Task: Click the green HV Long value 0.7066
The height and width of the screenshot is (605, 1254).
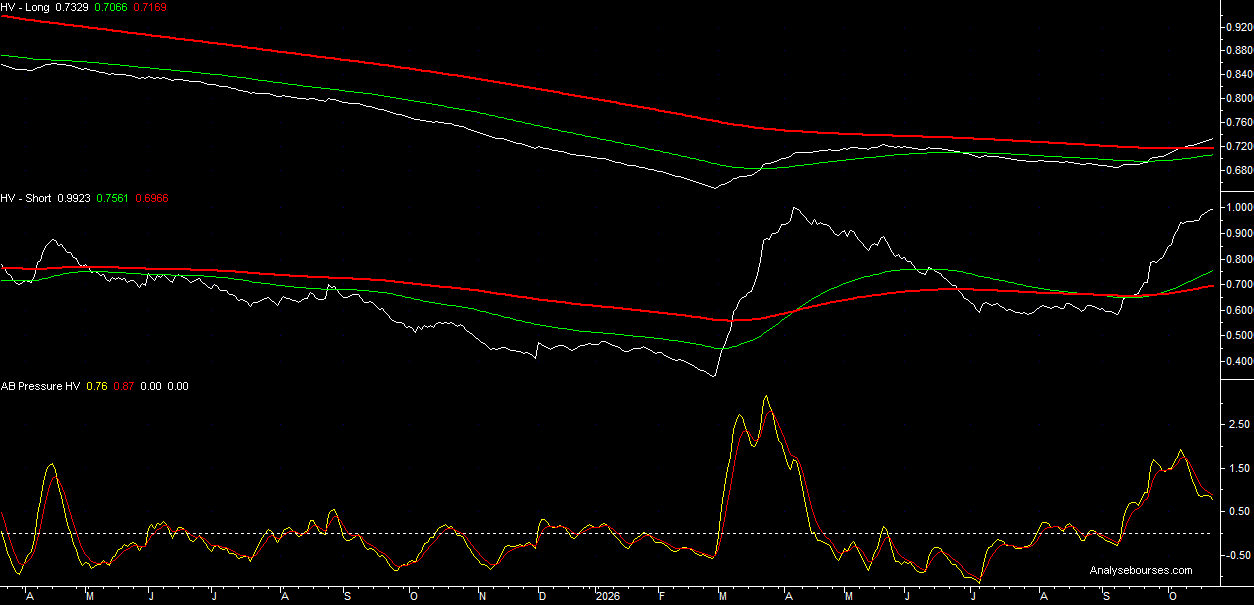Action: click(111, 7)
